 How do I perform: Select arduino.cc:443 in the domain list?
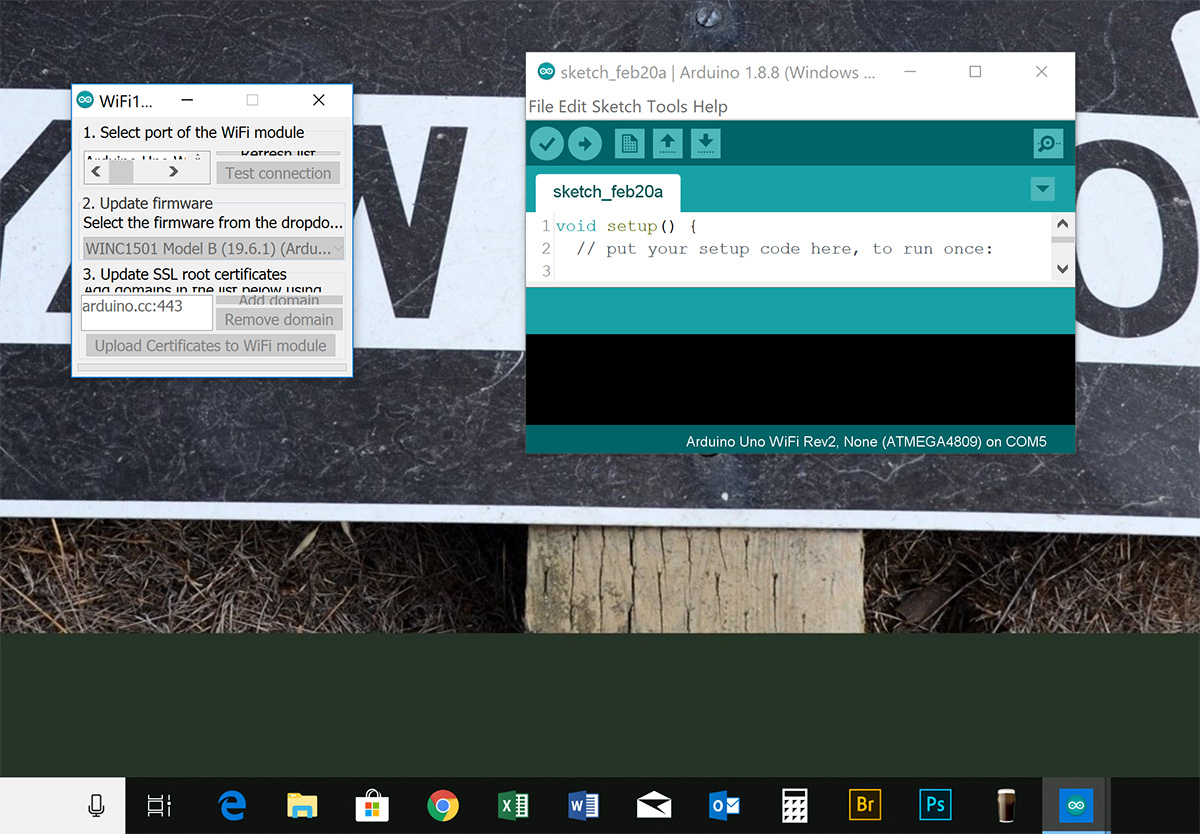tap(132, 306)
